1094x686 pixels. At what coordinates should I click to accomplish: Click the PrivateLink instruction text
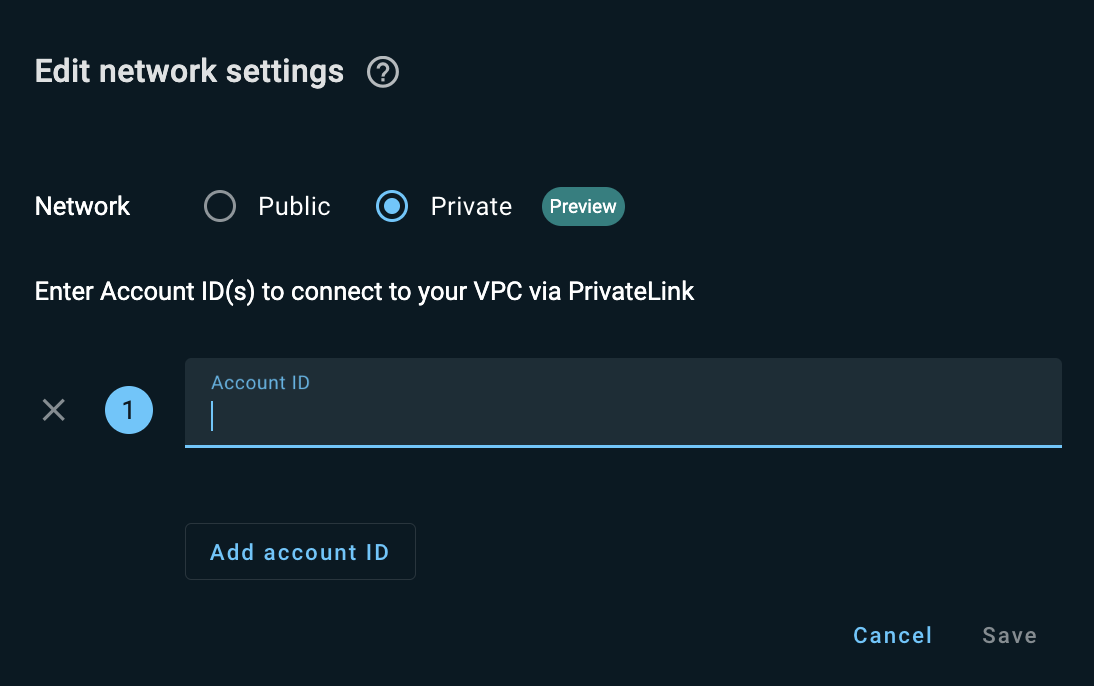click(x=364, y=292)
